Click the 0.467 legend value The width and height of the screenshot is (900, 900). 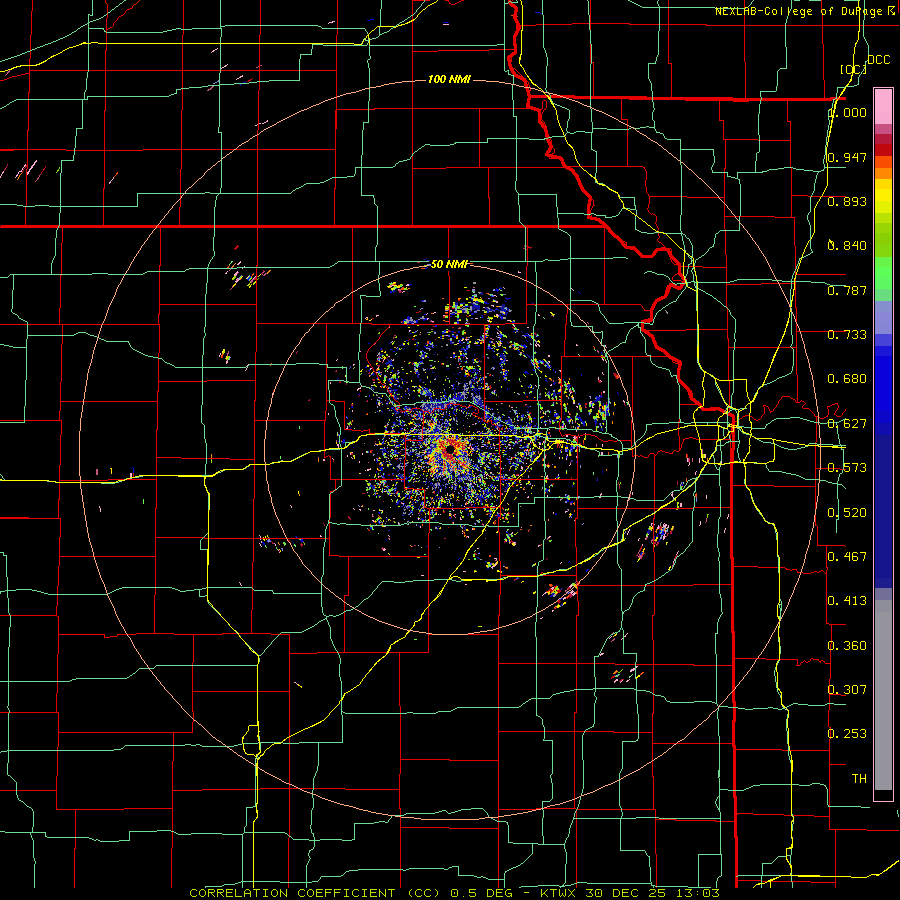(x=847, y=557)
